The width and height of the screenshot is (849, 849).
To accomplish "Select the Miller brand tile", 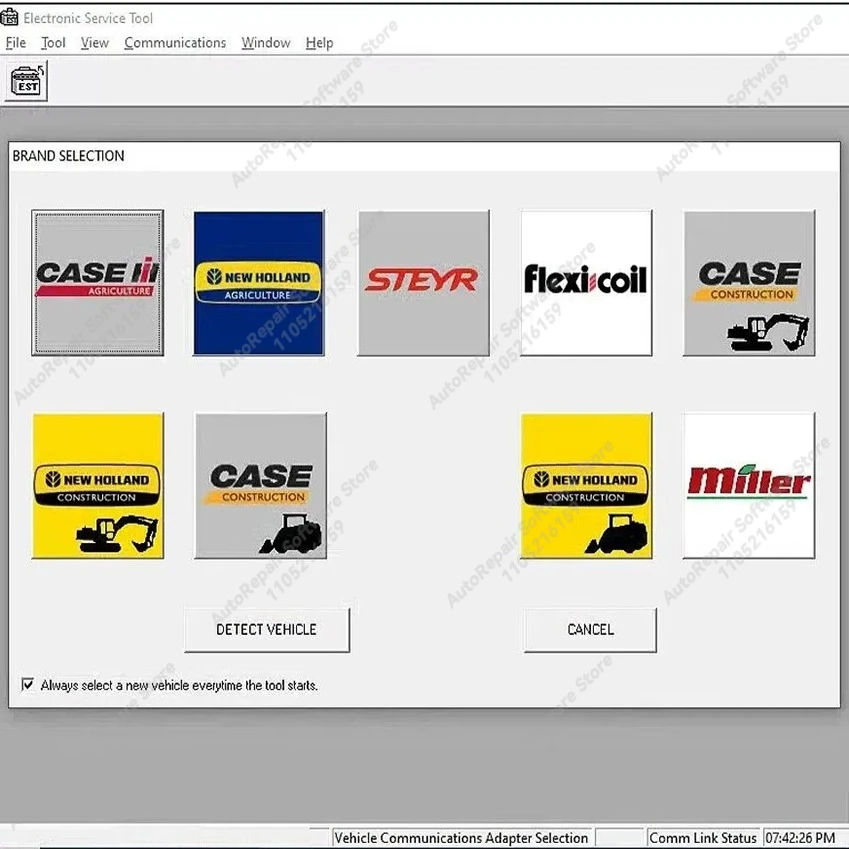I will [749, 485].
